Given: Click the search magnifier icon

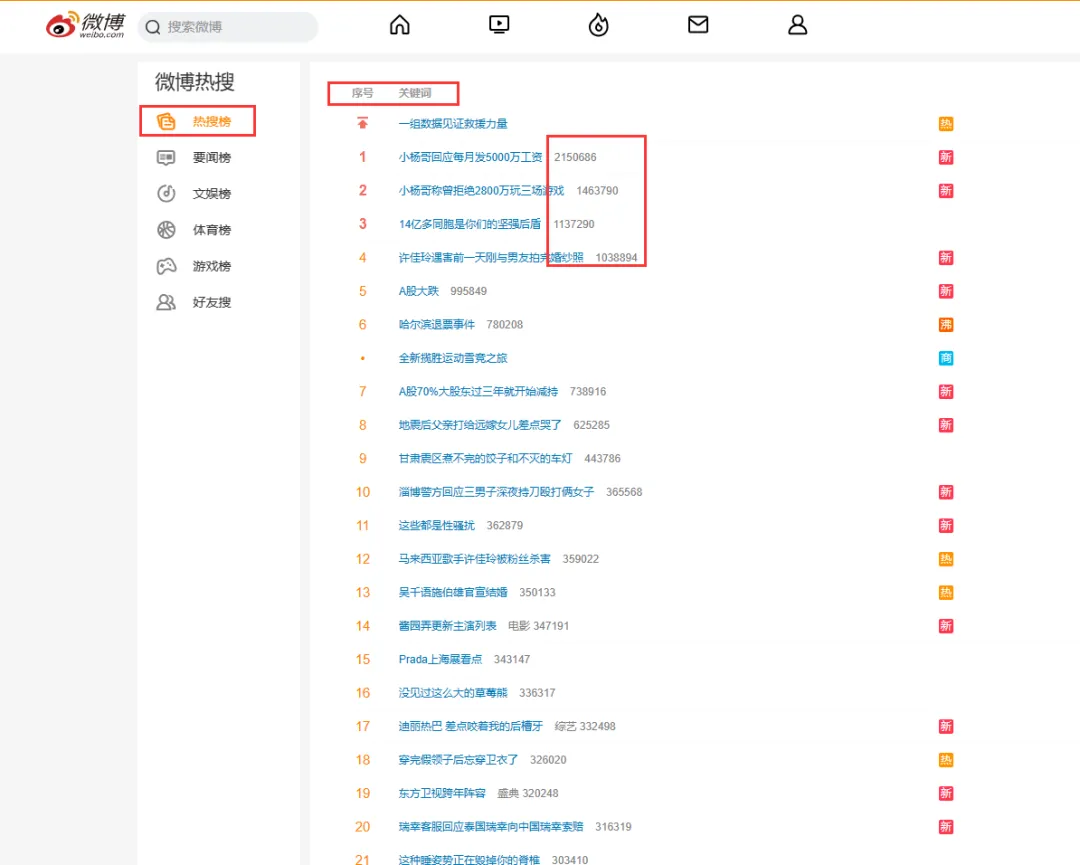Looking at the screenshot, I should 153,27.
